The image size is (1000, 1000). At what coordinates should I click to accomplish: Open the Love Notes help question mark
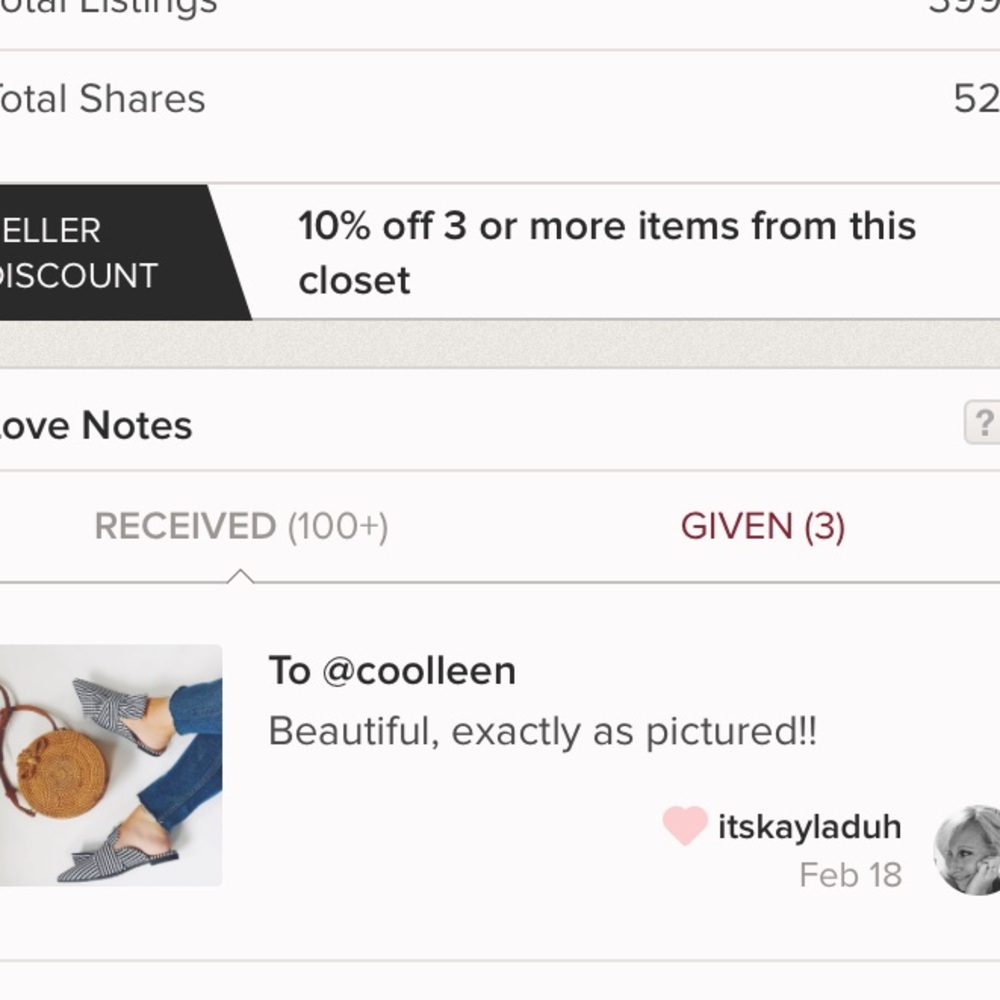coord(983,423)
